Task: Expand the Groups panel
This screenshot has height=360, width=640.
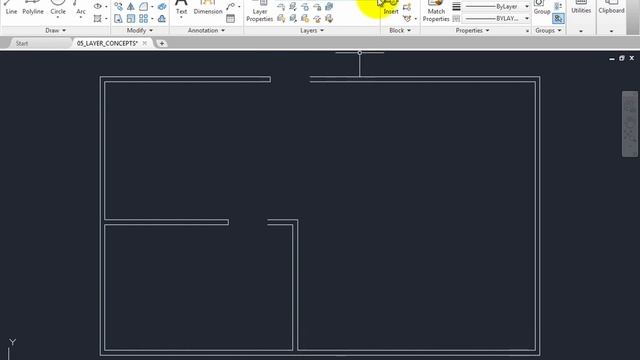Action: (x=548, y=30)
